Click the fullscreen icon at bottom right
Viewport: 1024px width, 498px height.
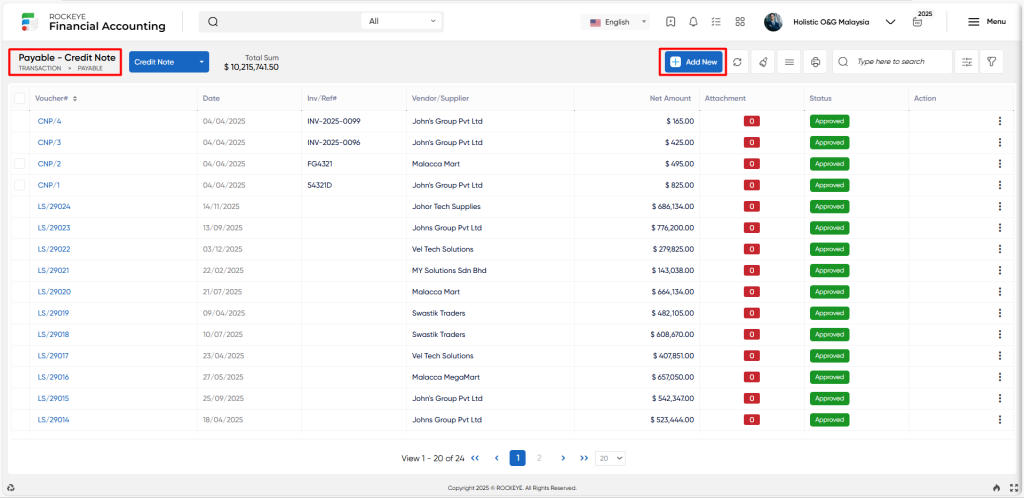[1014, 488]
